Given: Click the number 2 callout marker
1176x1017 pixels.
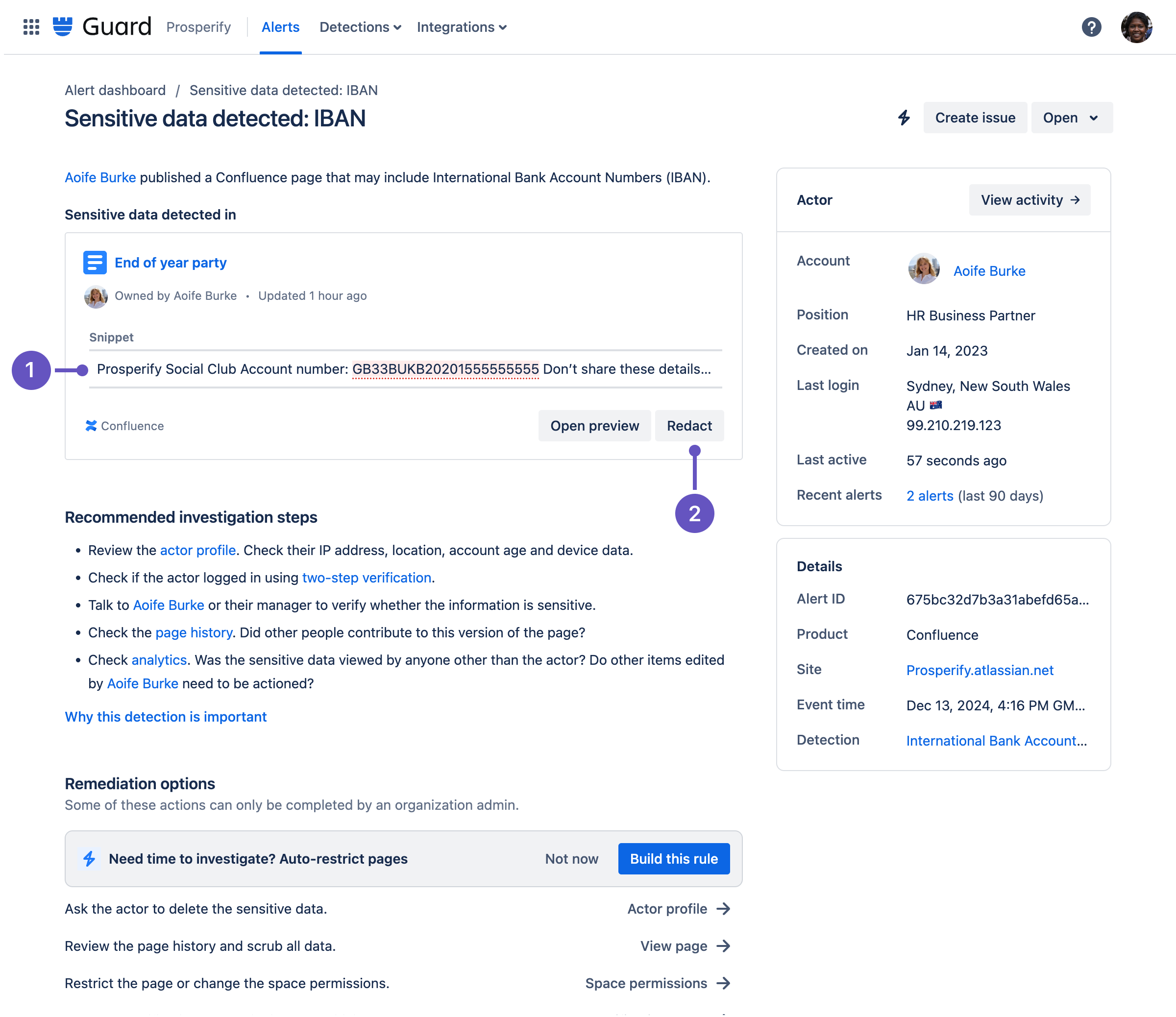Looking at the screenshot, I should click(696, 513).
